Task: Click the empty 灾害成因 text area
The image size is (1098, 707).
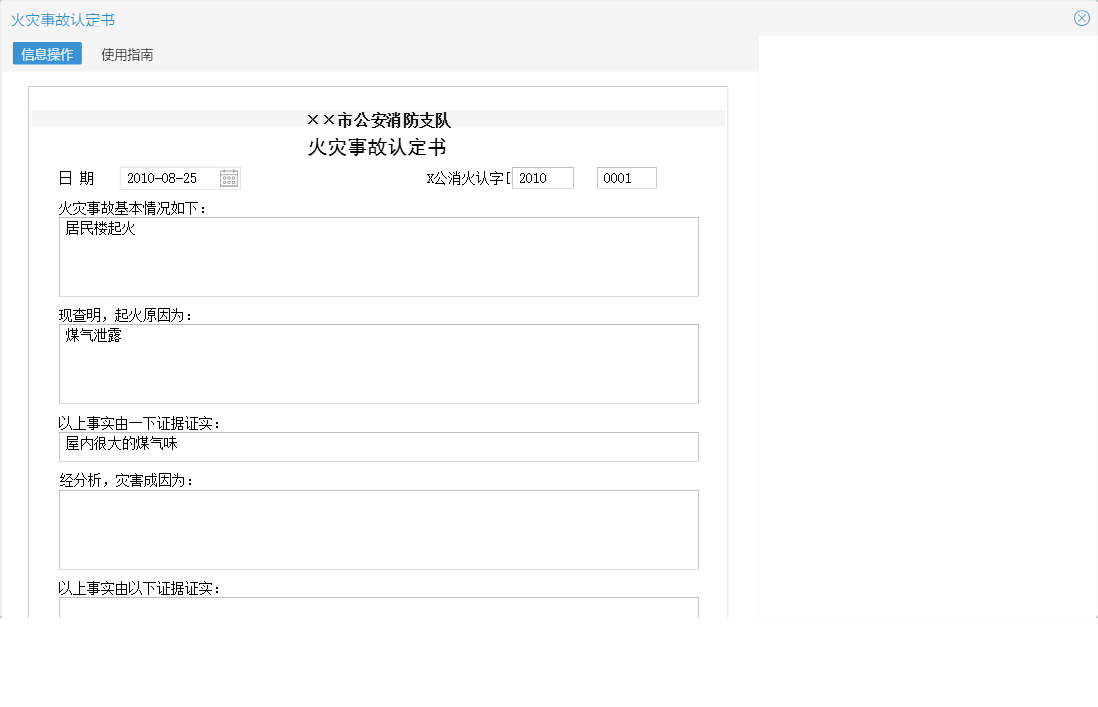Action: point(378,528)
